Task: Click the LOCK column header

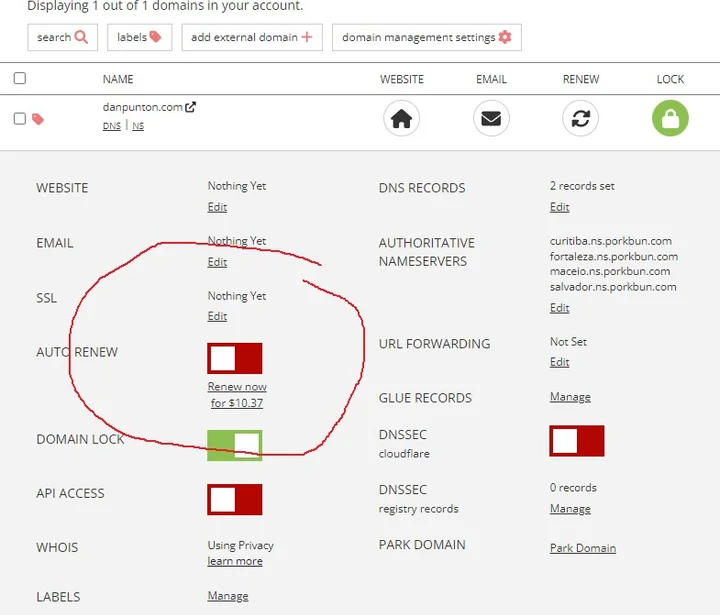Action: 670,79
